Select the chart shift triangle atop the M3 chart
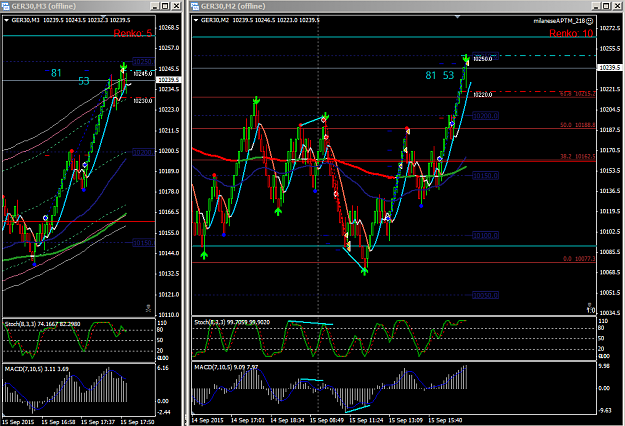Screen dimensions: 625x426 pos(103,17)
